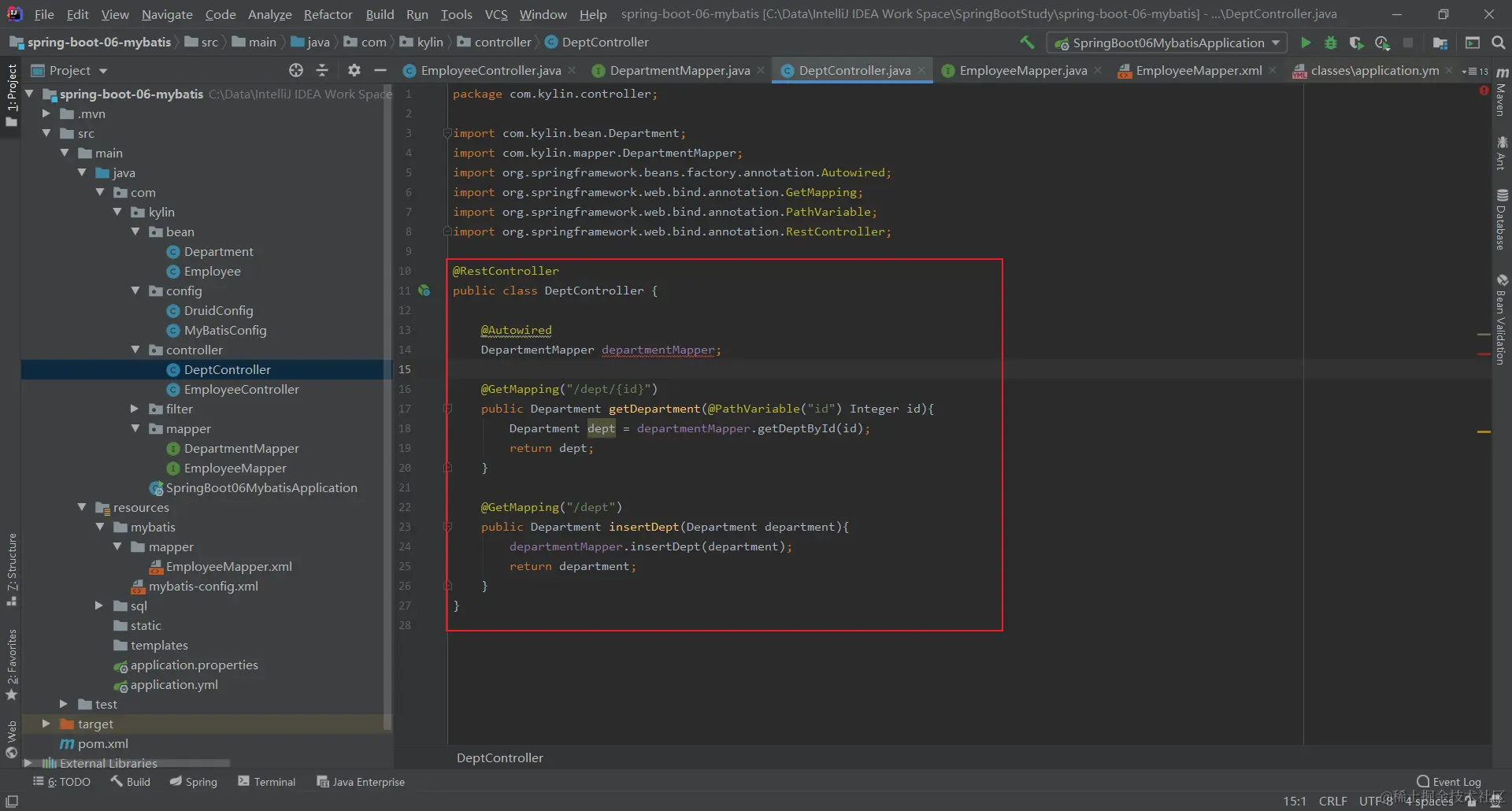Switch to classes\application.yml tab

point(1374,70)
